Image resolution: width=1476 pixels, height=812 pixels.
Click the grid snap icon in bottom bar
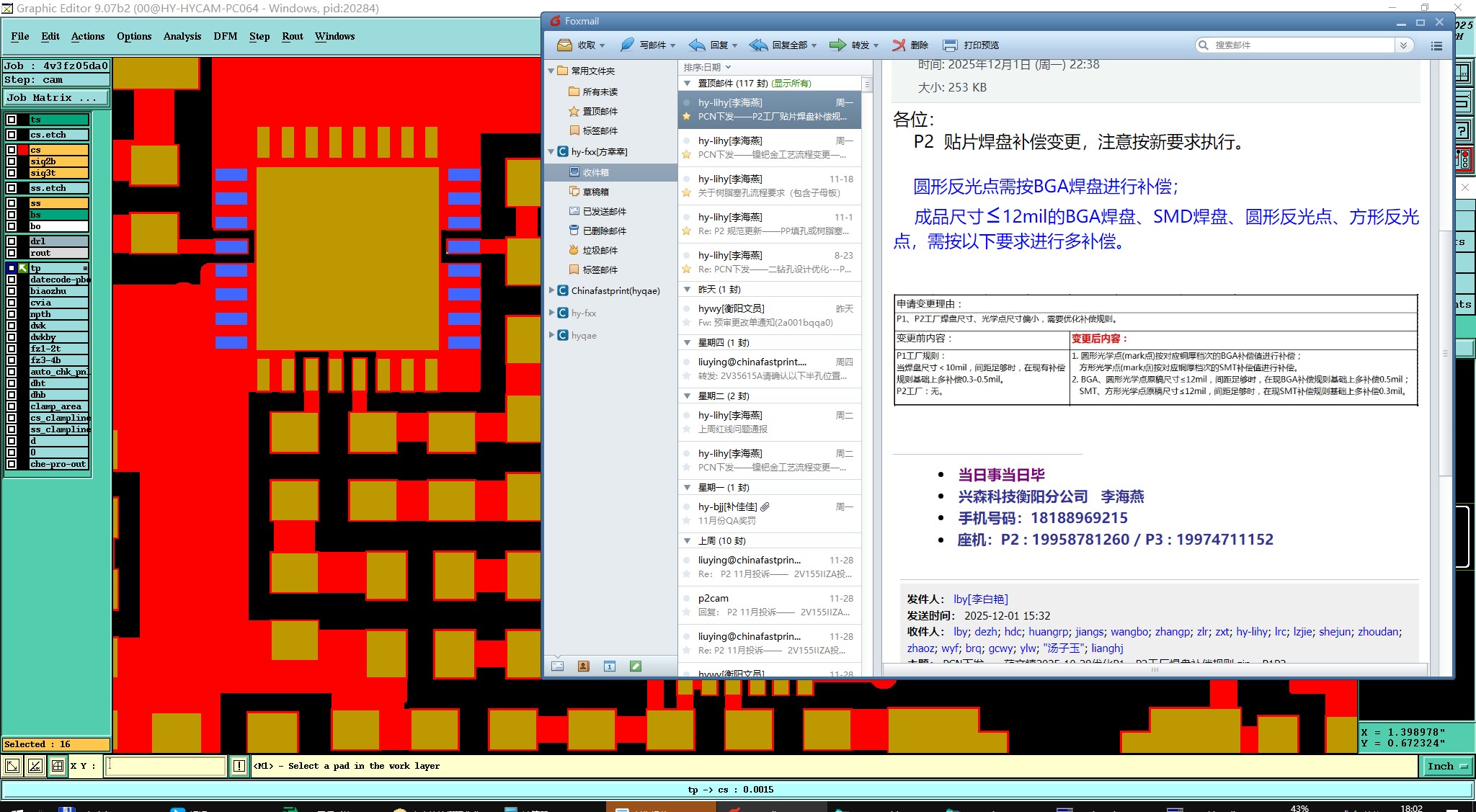58,766
